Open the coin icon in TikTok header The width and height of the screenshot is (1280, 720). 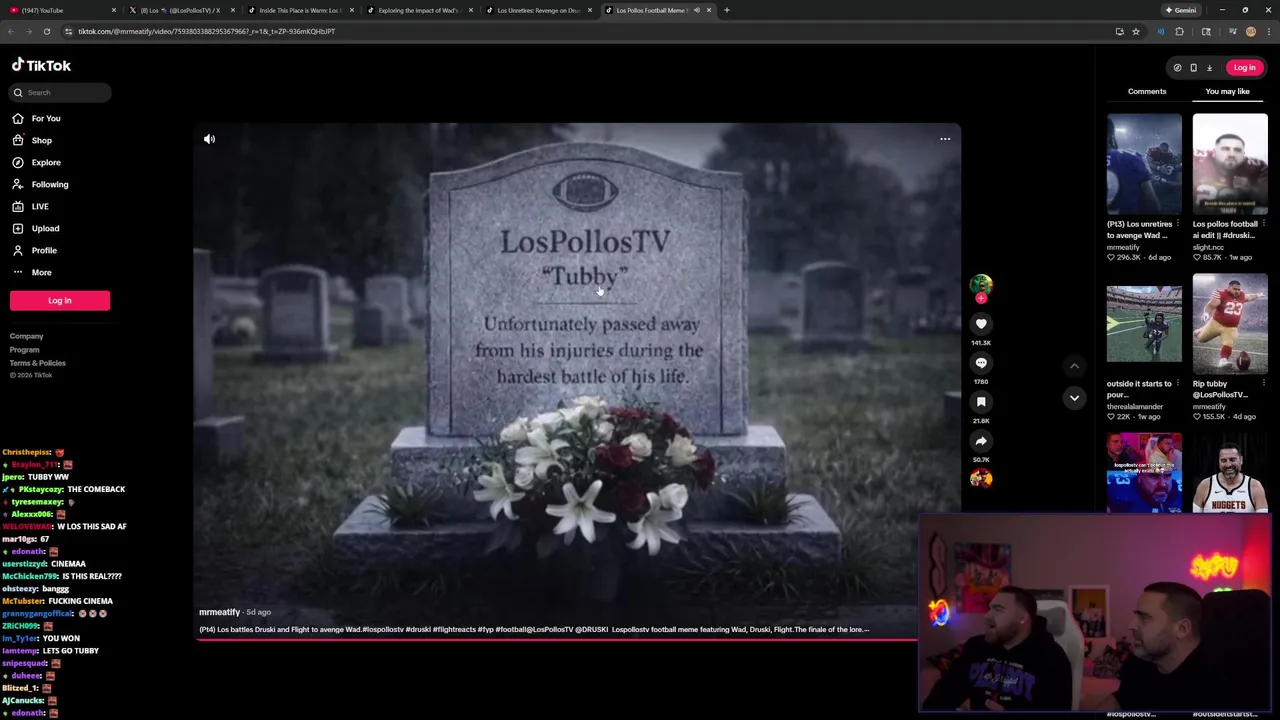click(x=1177, y=67)
